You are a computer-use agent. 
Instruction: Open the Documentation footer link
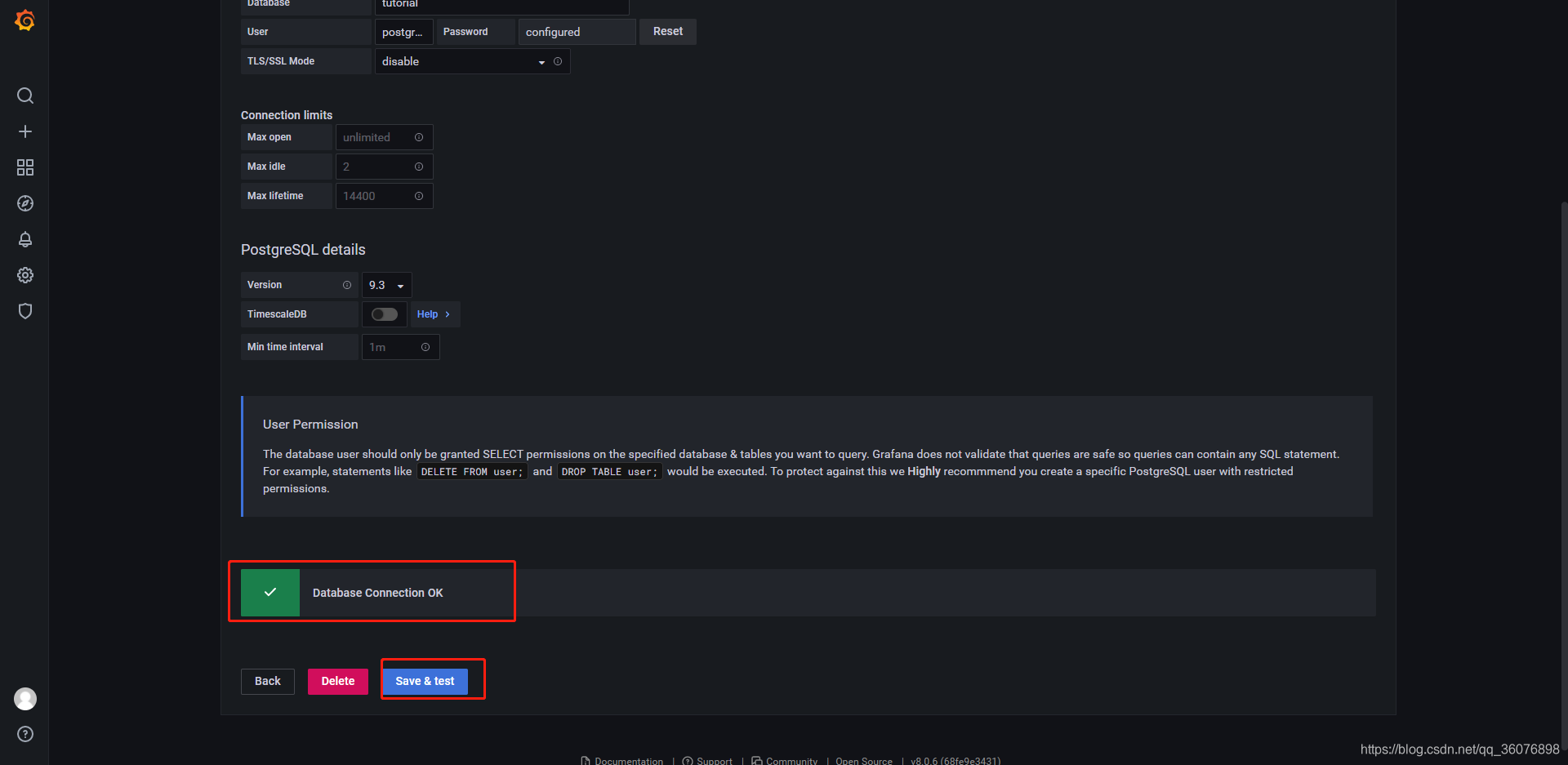(x=622, y=760)
